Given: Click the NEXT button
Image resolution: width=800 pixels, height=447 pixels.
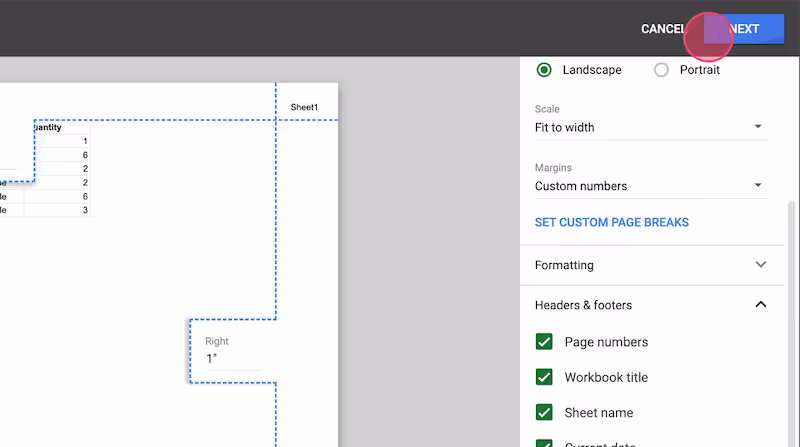Looking at the screenshot, I should pyautogui.click(x=744, y=29).
